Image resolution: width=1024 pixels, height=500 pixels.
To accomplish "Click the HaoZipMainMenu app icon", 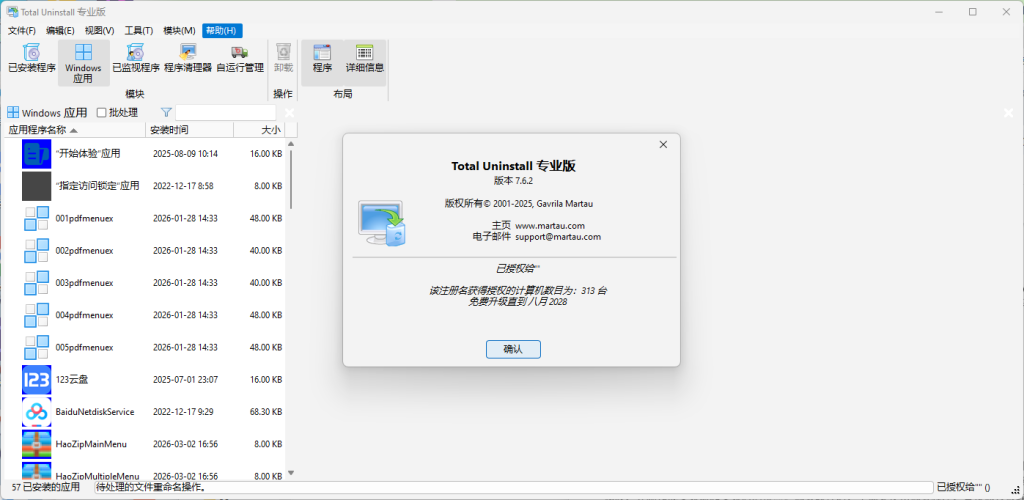I will [x=37, y=444].
